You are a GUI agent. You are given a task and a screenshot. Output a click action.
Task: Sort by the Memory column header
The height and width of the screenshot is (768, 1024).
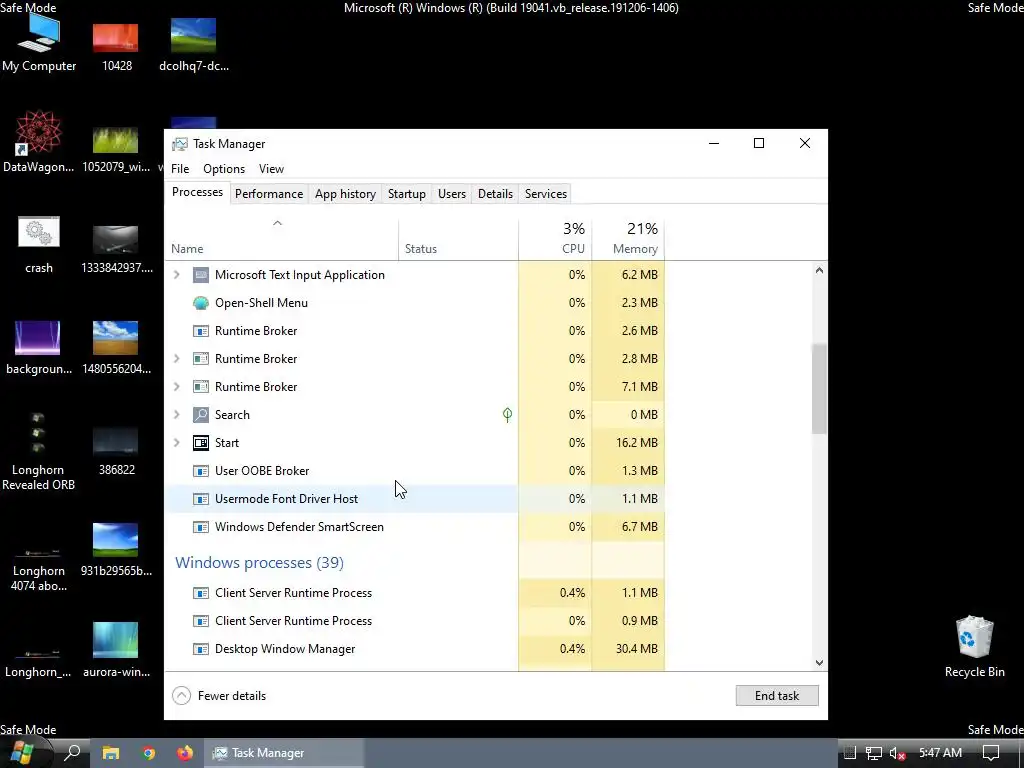[x=628, y=238]
